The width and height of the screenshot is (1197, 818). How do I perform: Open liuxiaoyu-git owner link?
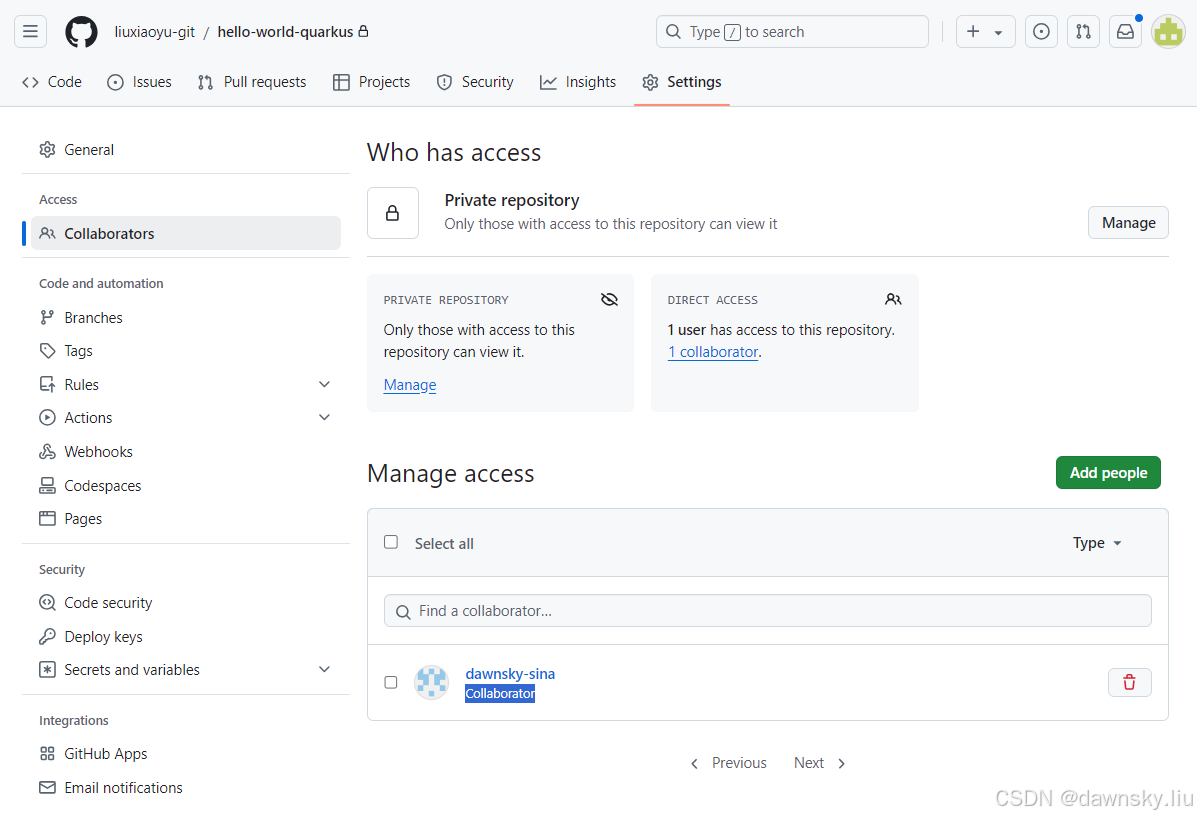point(155,32)
